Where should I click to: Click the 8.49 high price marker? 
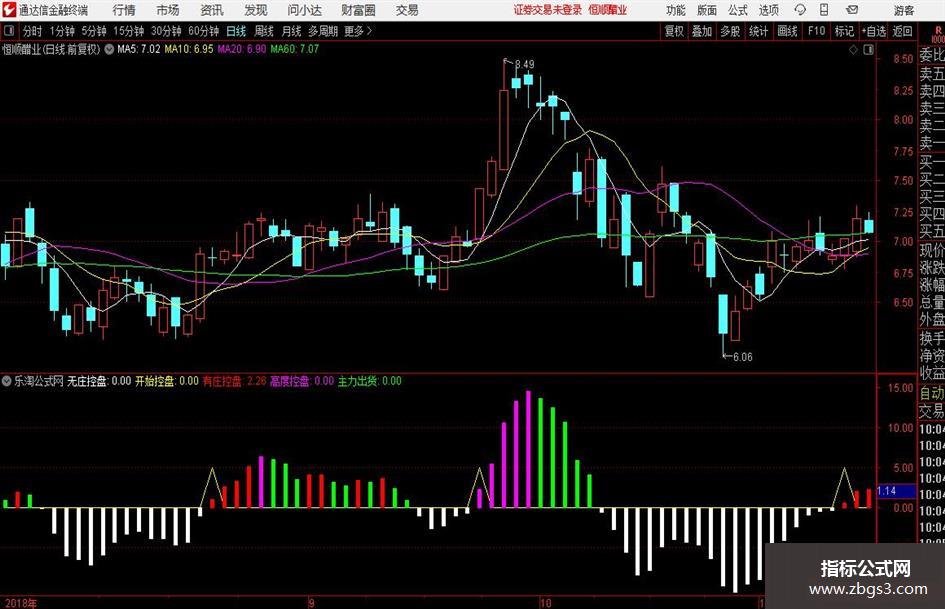click(x=524, y=64)
